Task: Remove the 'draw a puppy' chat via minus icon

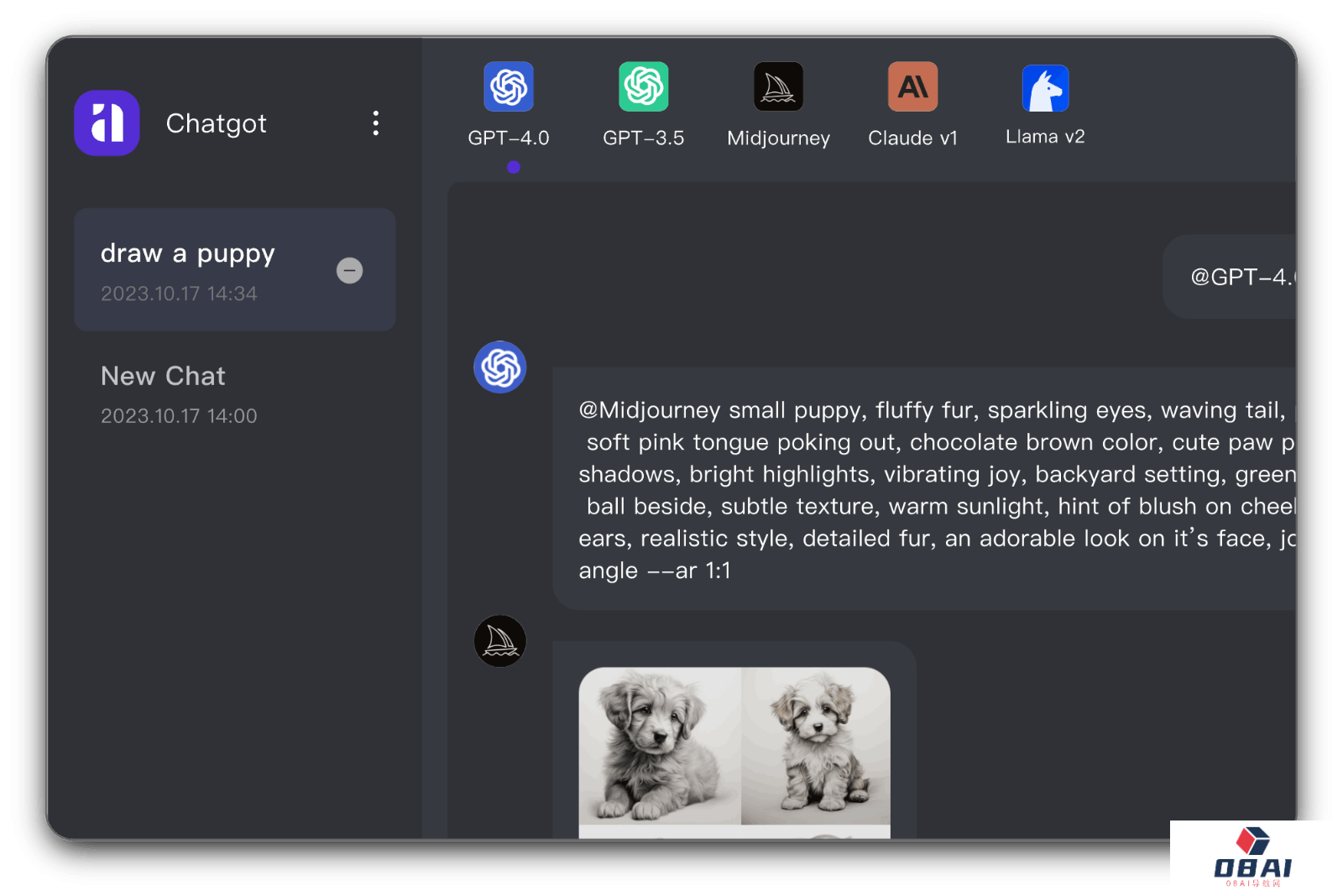Action: [x=349, y=270]
